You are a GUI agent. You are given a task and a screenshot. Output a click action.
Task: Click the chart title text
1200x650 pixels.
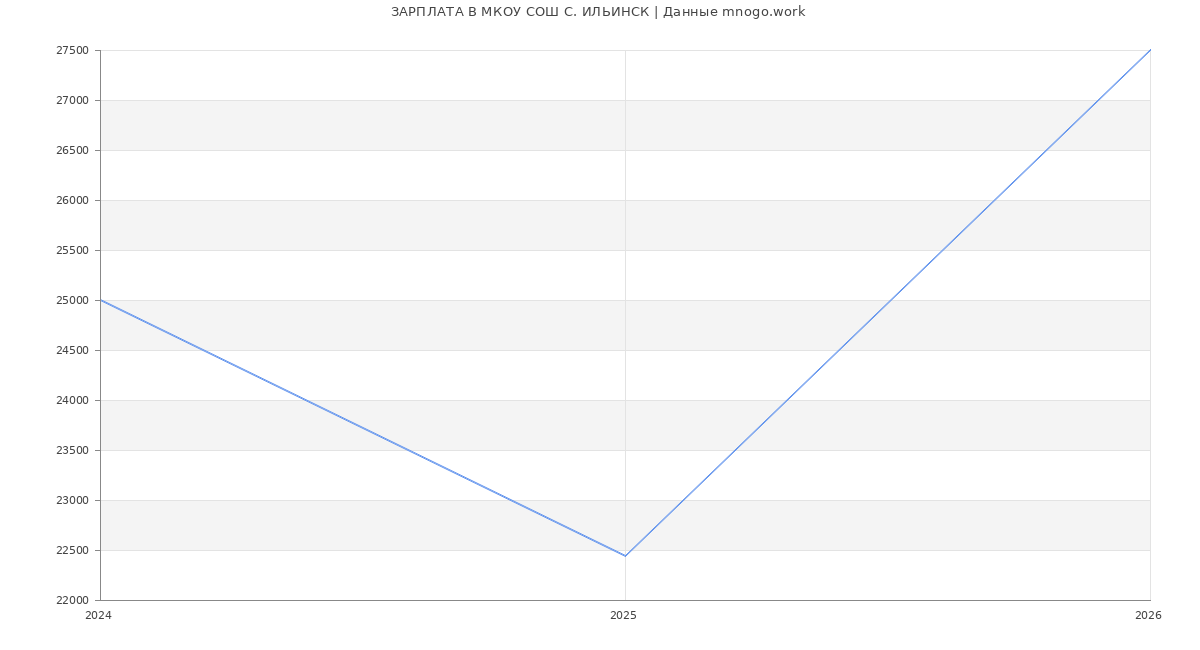(x=598, y=12)
